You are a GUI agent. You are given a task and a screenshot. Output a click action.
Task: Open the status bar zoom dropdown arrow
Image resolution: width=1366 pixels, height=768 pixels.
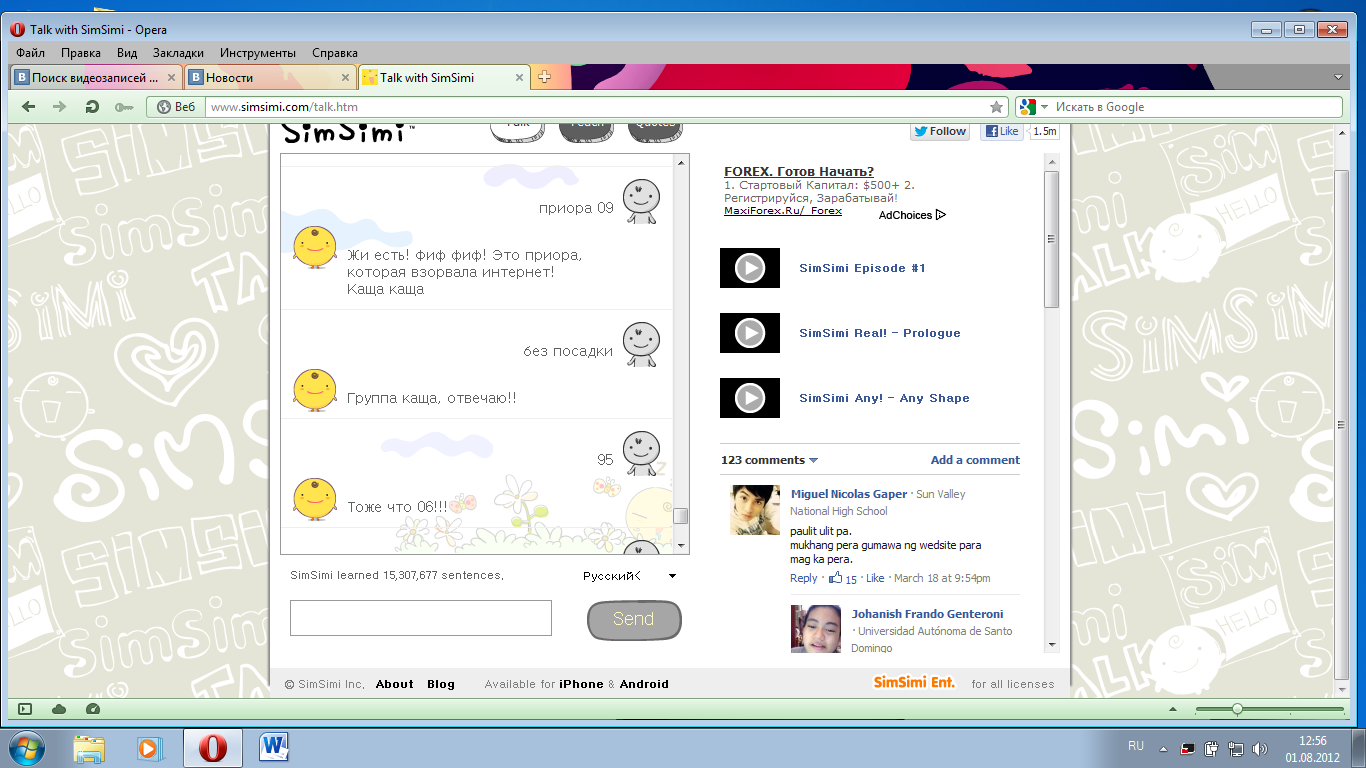click(1175, 709)
